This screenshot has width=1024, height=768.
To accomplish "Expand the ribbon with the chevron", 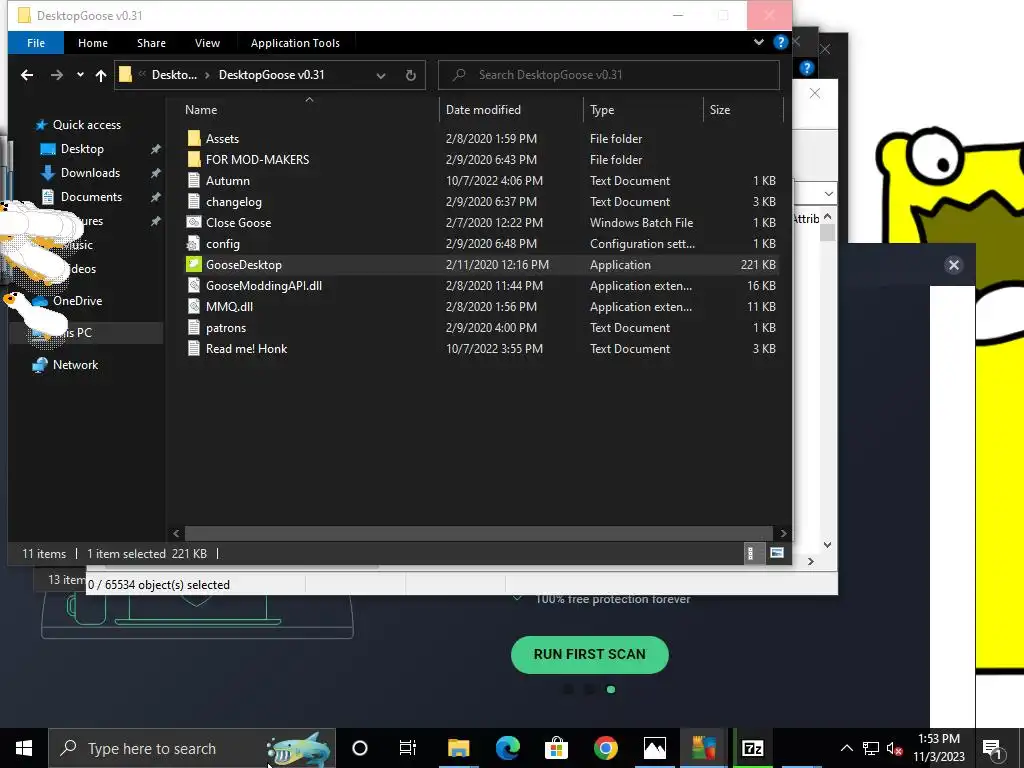I will click(x=759, y=42).
